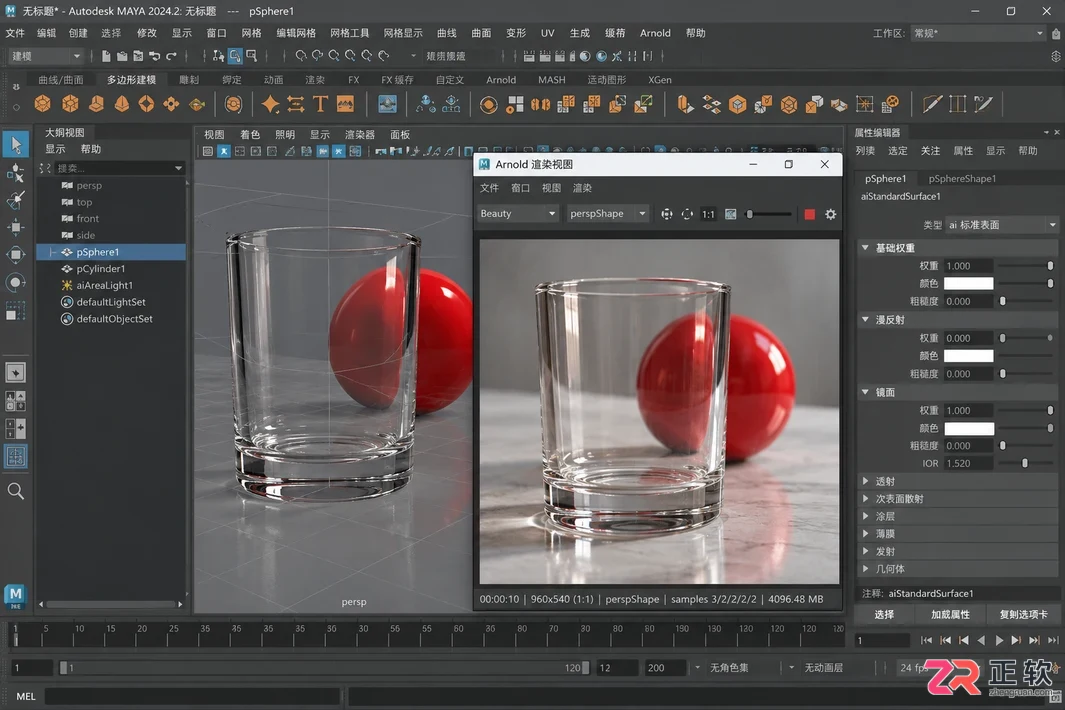
Task: Open the Arnold menu in the main menu bar
Action: [x=655, y=33]
